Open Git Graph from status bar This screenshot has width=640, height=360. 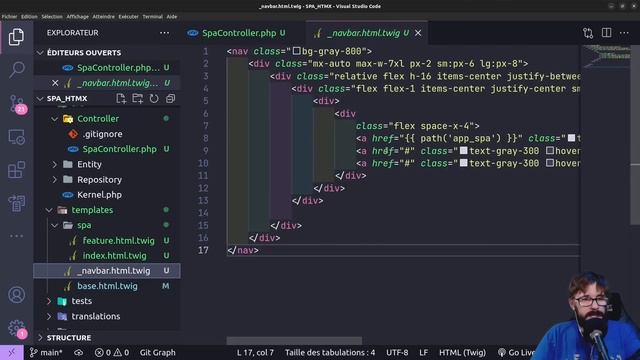coord(158,352)
